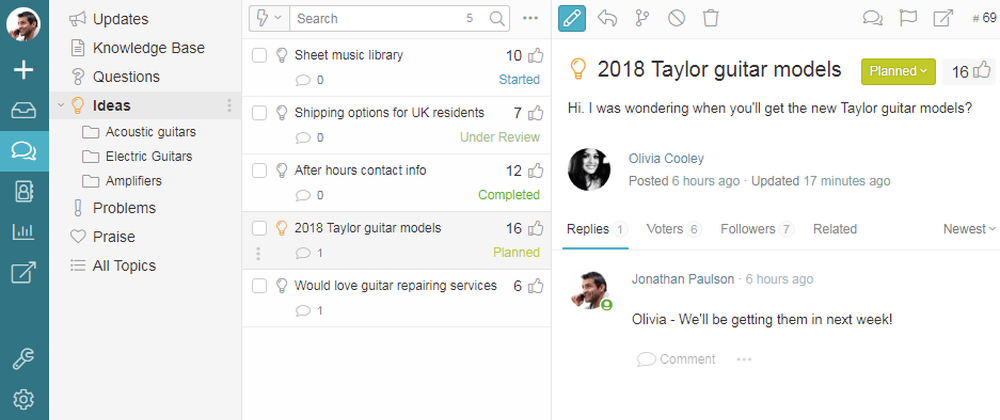Click the merge/branch icon in the topic toolbar
The width and height of the screenshot is (1000, 420).
641,18
